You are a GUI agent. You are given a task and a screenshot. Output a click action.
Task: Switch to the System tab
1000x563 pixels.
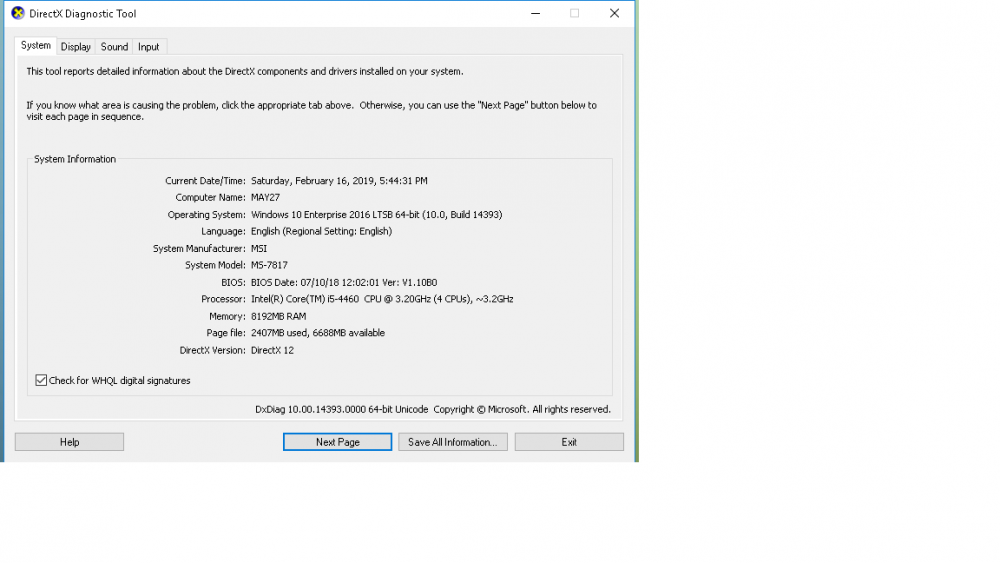pos(36,46)
